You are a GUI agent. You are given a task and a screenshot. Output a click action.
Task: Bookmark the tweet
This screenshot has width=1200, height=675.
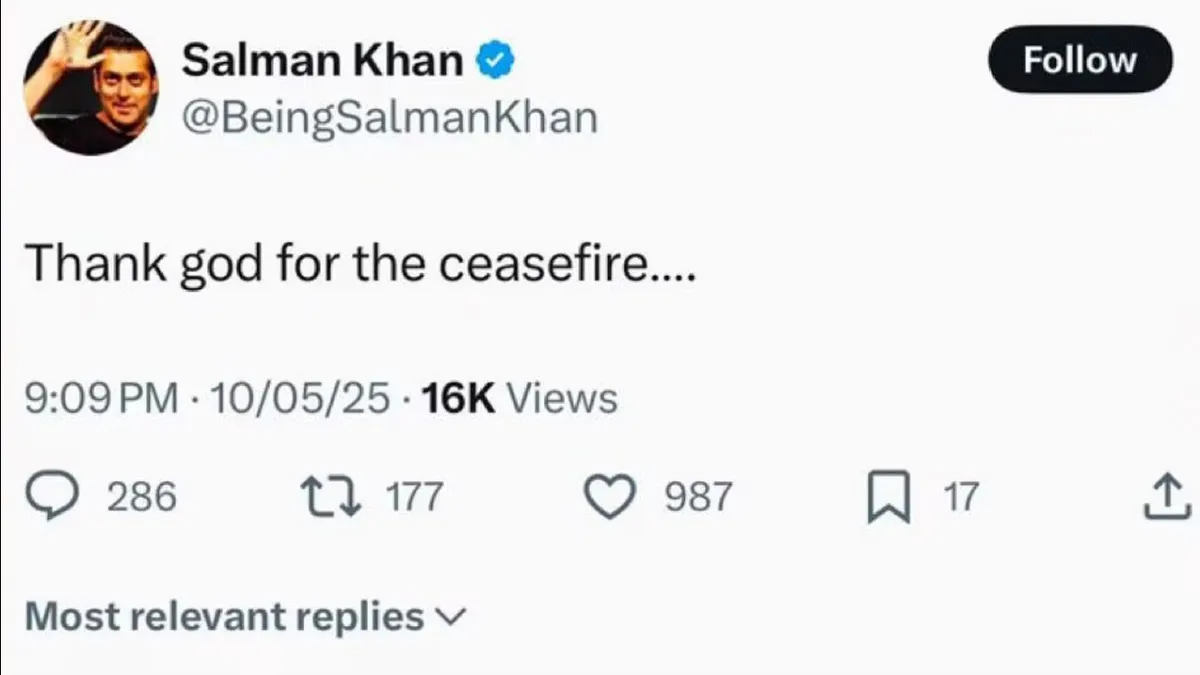tap(890, 494)
